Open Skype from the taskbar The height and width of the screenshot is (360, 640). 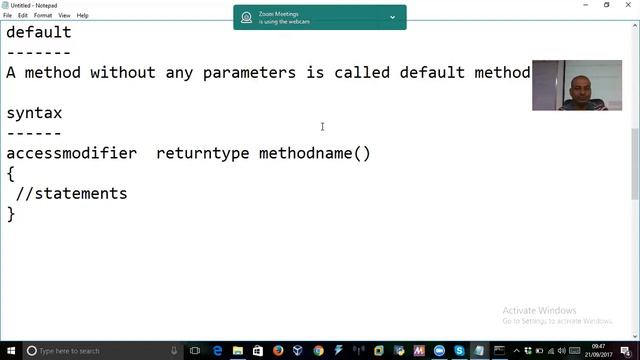click(459, 351)
